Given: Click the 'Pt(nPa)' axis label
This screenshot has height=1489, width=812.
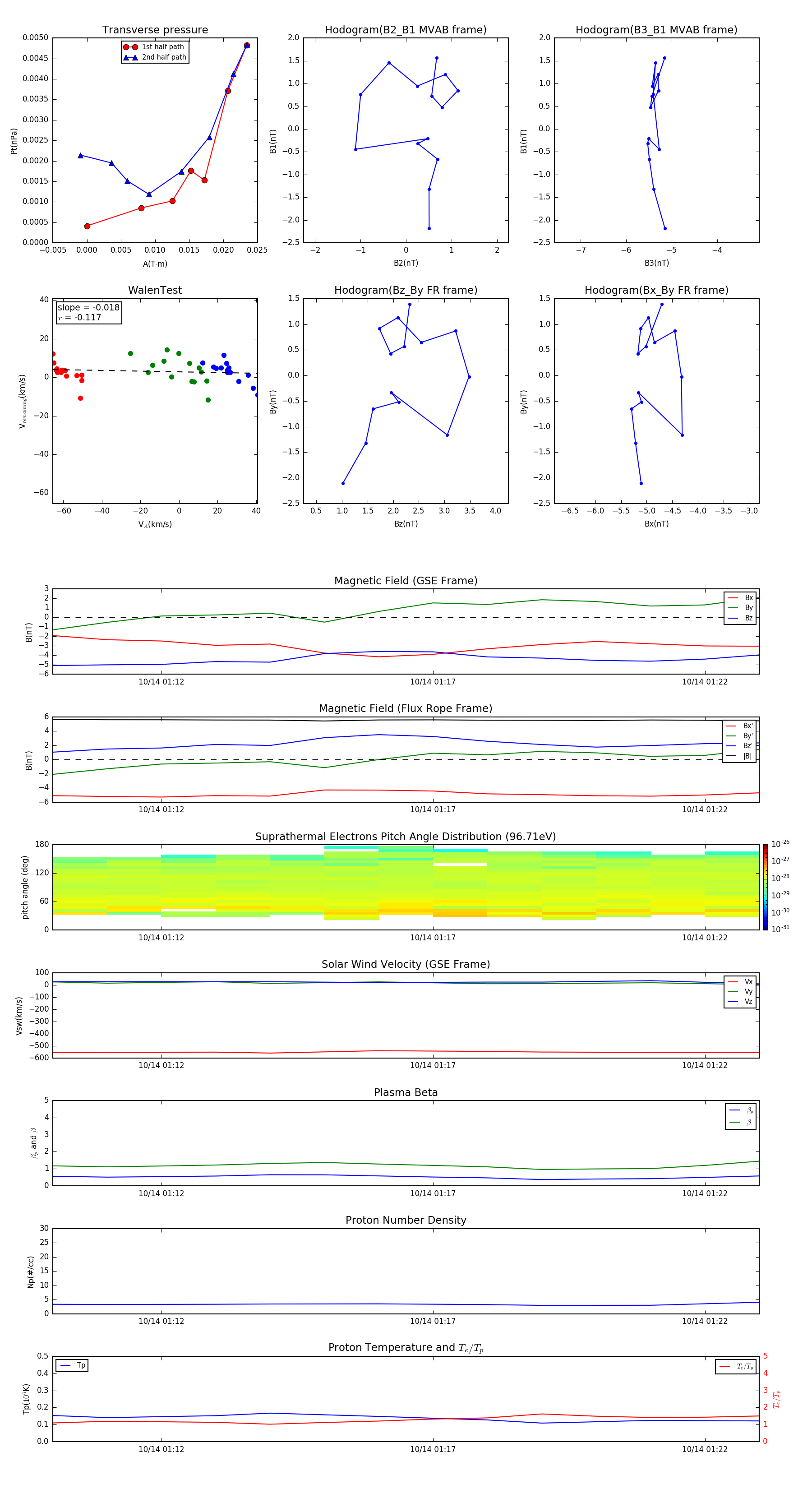Looking at the screenshot, I should (x=14, y=140).
